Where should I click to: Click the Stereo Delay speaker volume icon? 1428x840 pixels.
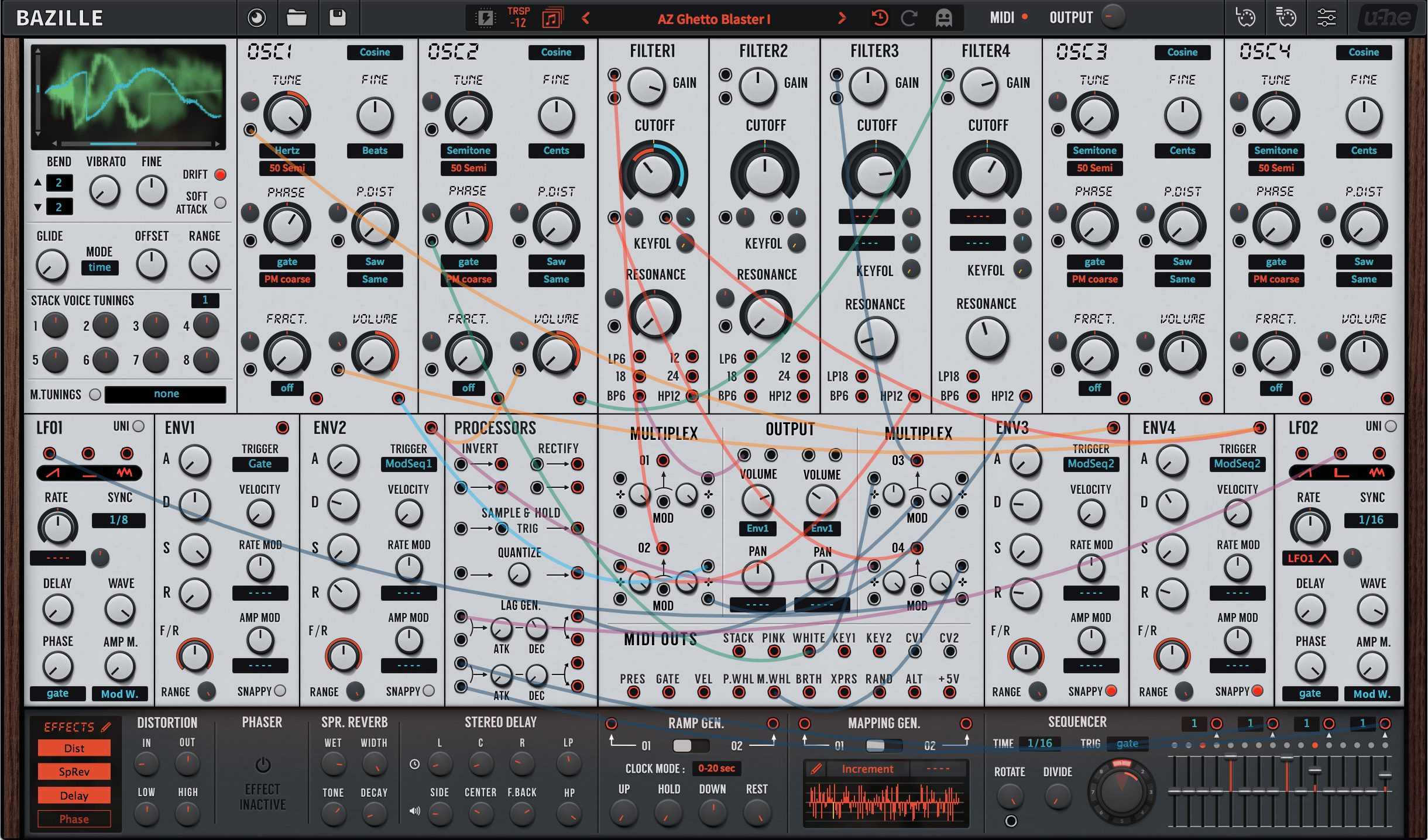[414, 811]
